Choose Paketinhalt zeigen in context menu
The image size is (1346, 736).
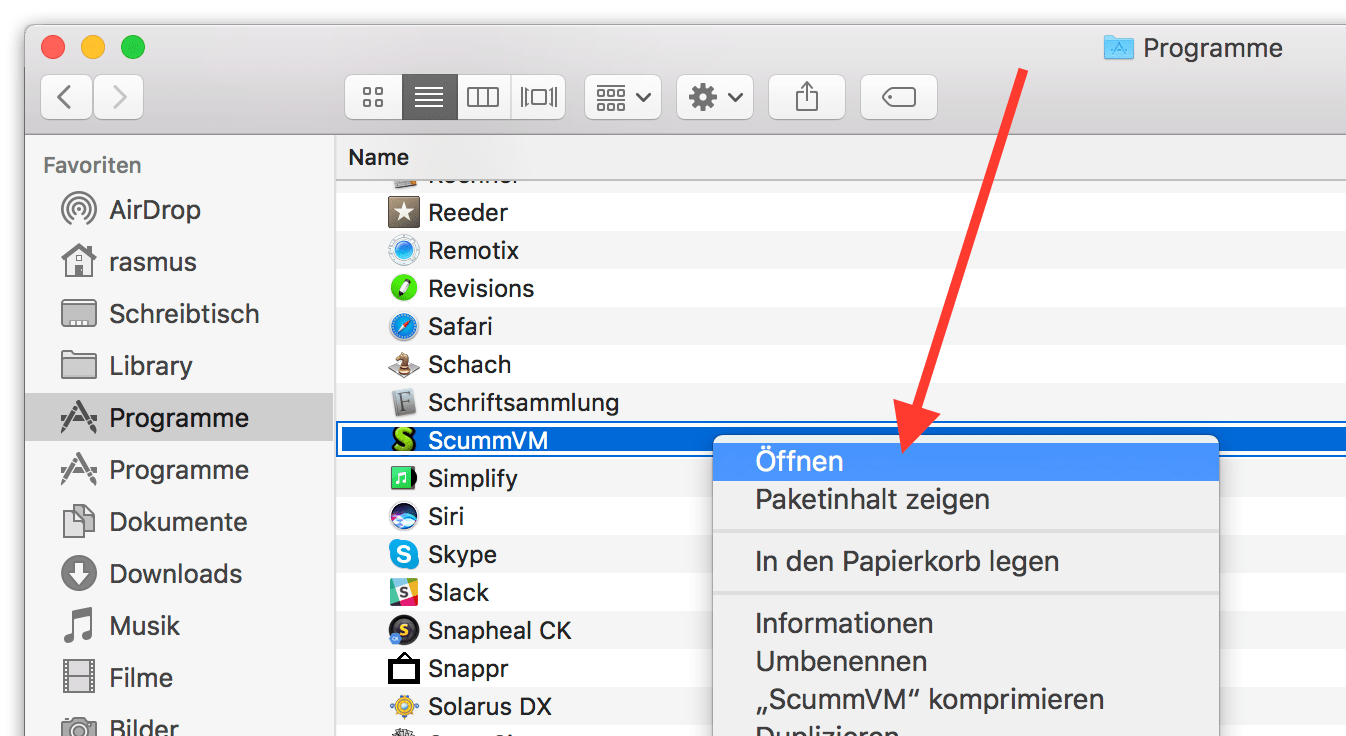pos(966,499)
